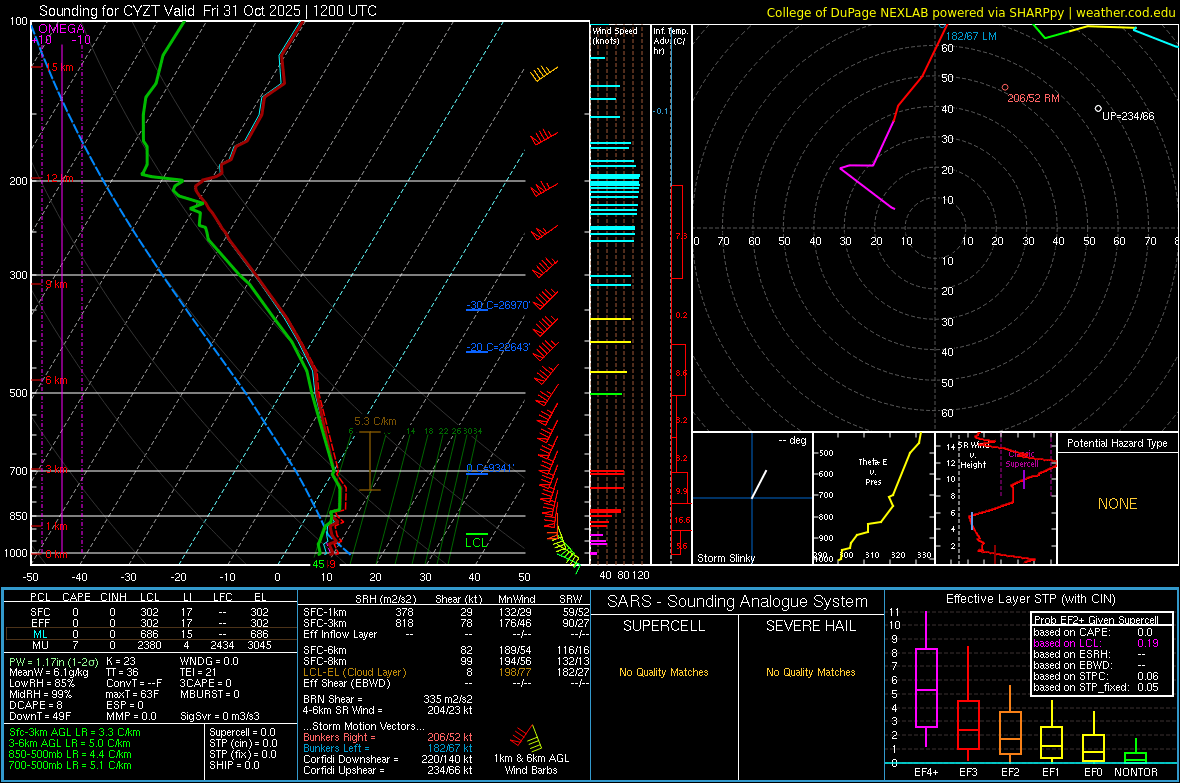Select the highlighted ML parcel row
Screen dimensions: 1180x783
click(151, 634)
